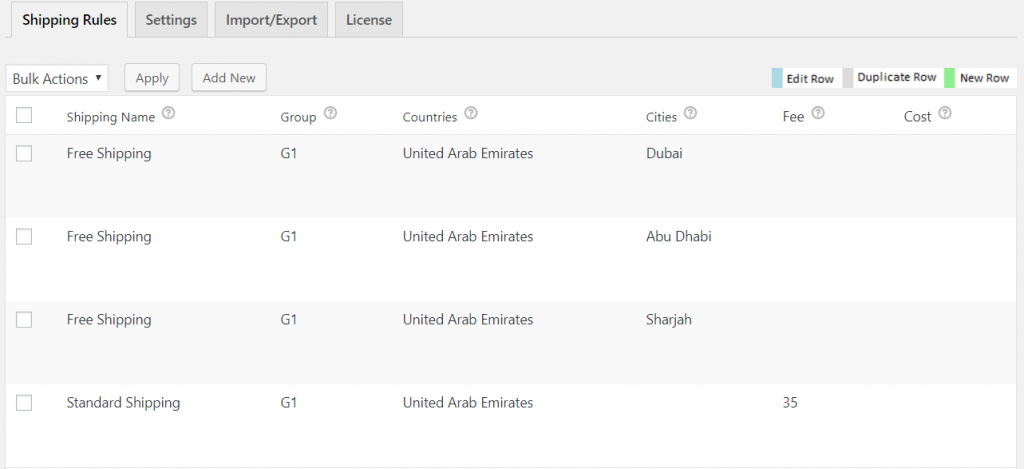
Task: Click help icon beside Group column
Action: coord(330,115)
